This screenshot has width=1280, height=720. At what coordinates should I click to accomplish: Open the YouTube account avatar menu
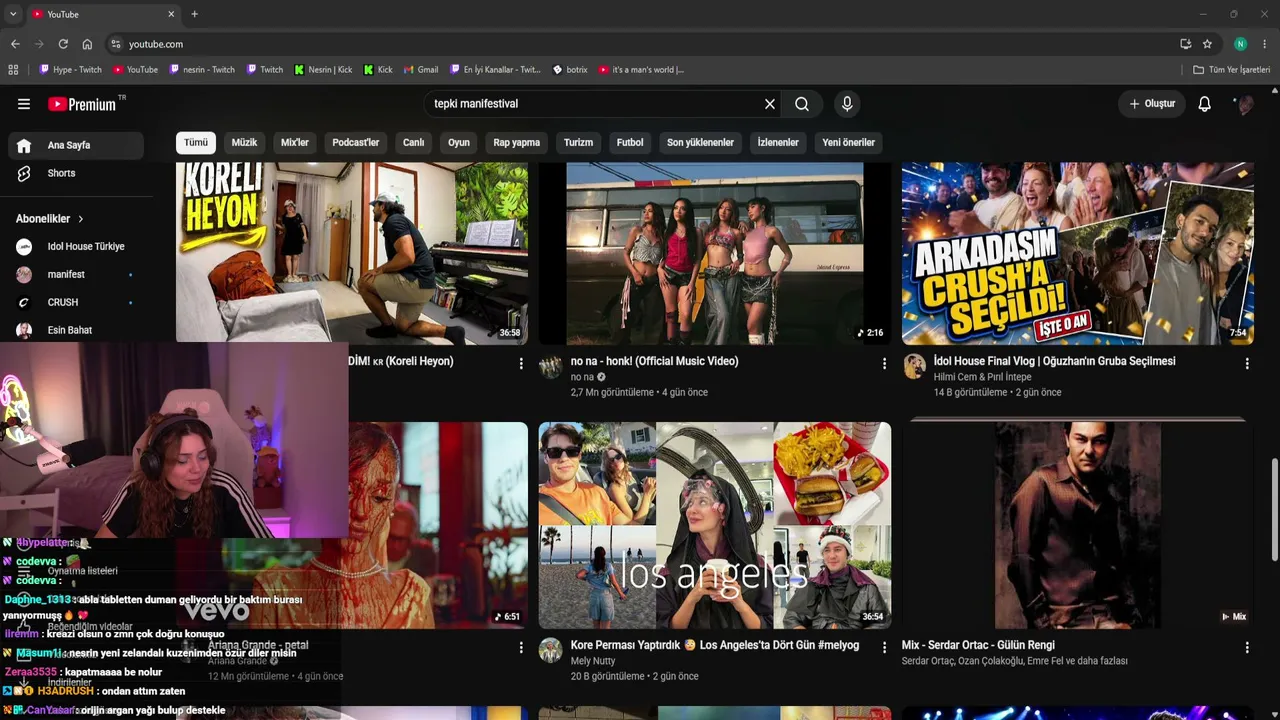click(1245, 104)
